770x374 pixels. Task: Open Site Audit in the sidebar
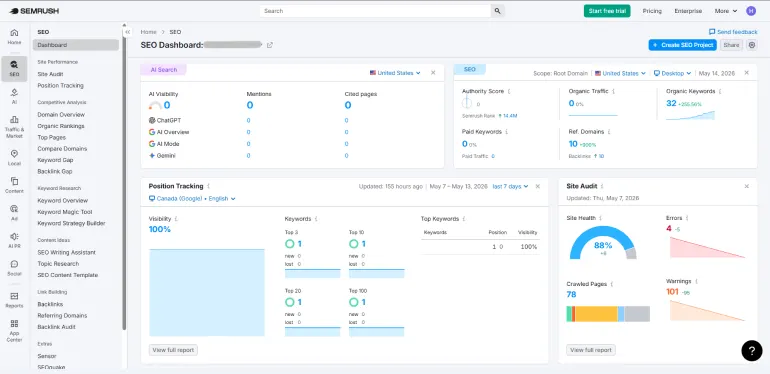[x=50, y=74]
